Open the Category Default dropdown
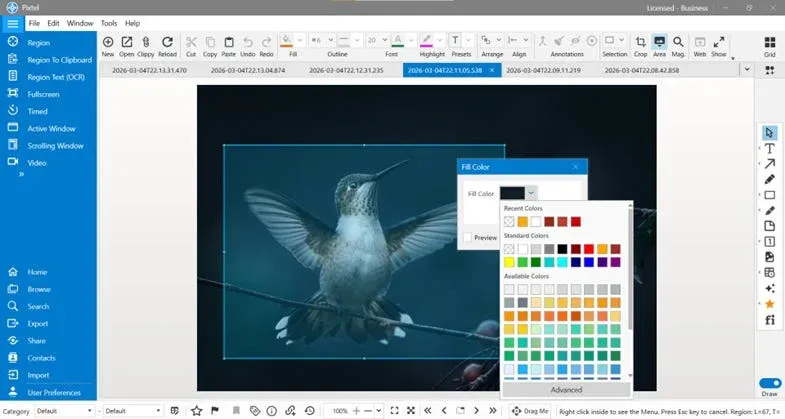This screenshot has width=785, height=419. tap(64, 411)
